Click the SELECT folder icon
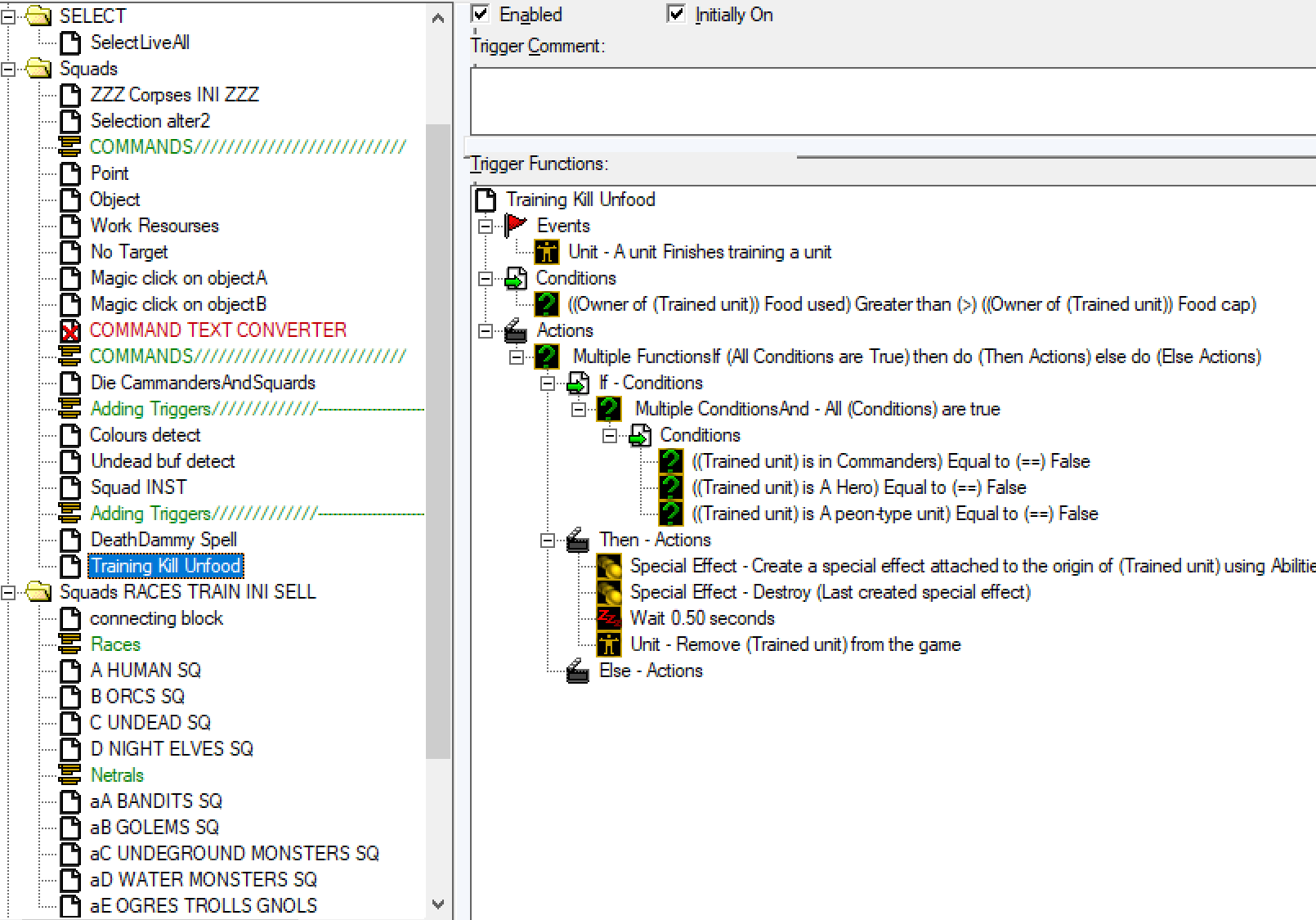This screenshot has height=920, width=1316. 38,16
